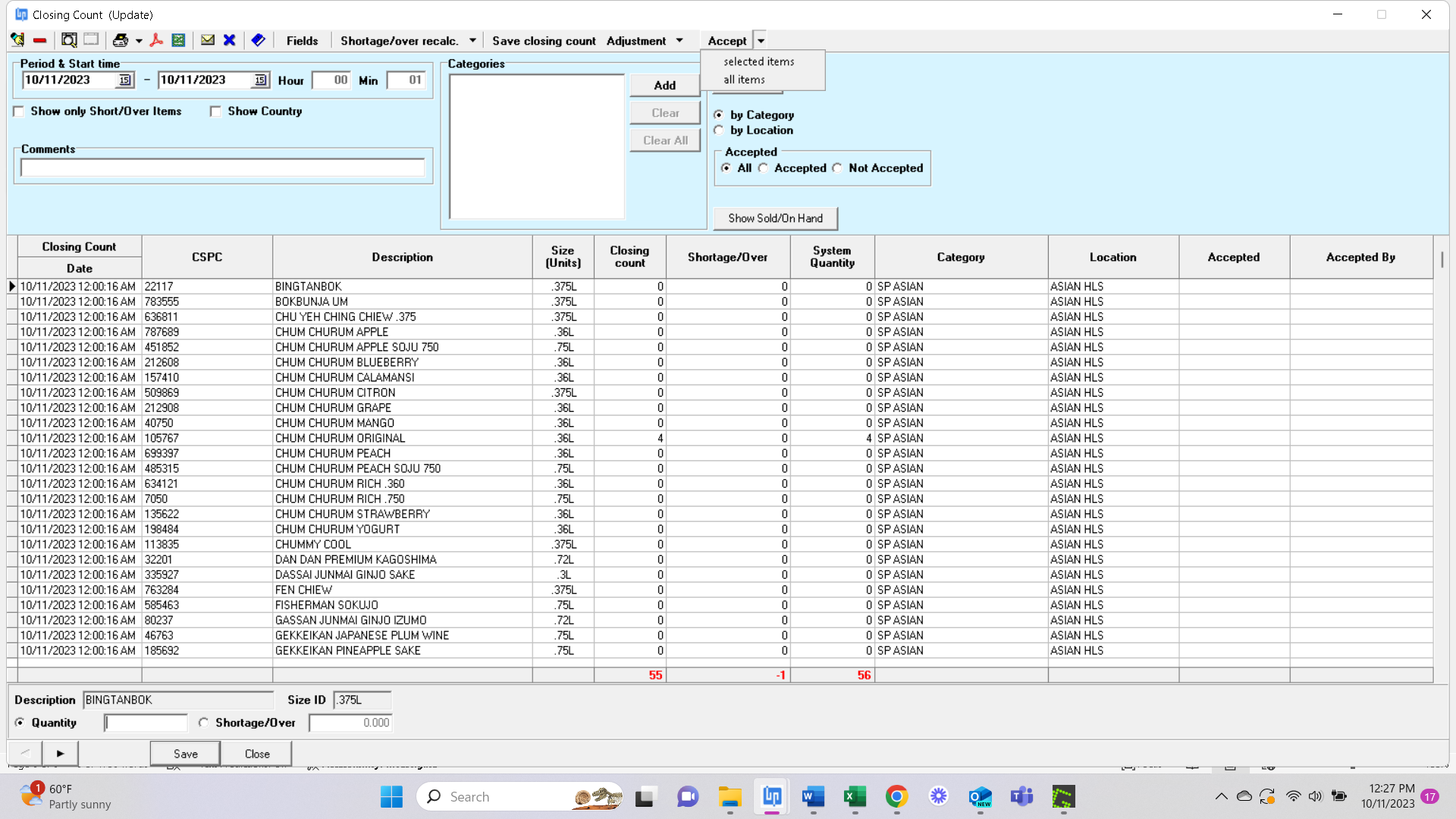Export to Excel spreadsheet icon

click(x=178, y=40)
